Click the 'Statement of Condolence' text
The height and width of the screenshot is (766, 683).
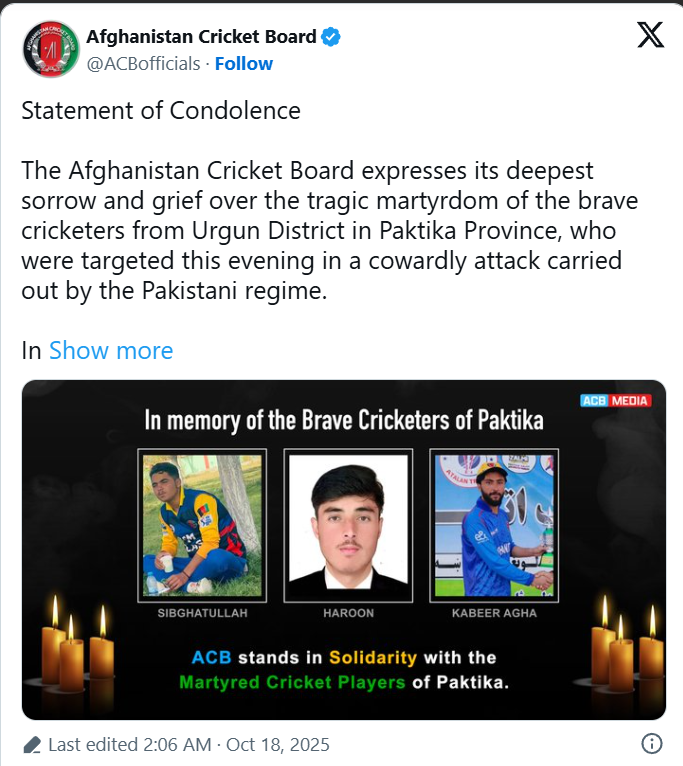[161, 110]
